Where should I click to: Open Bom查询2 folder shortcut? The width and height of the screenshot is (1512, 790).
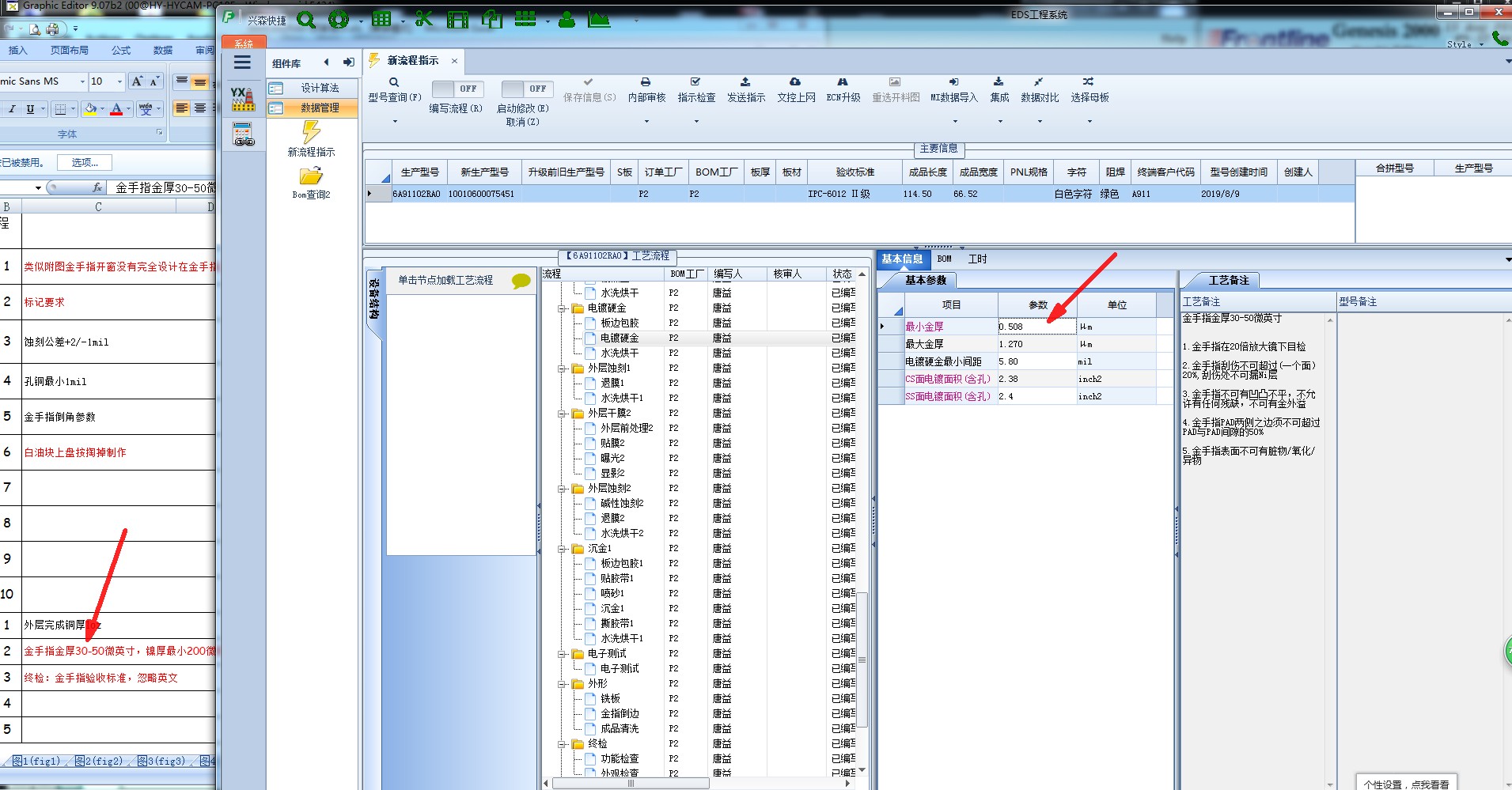pos(311,183)
